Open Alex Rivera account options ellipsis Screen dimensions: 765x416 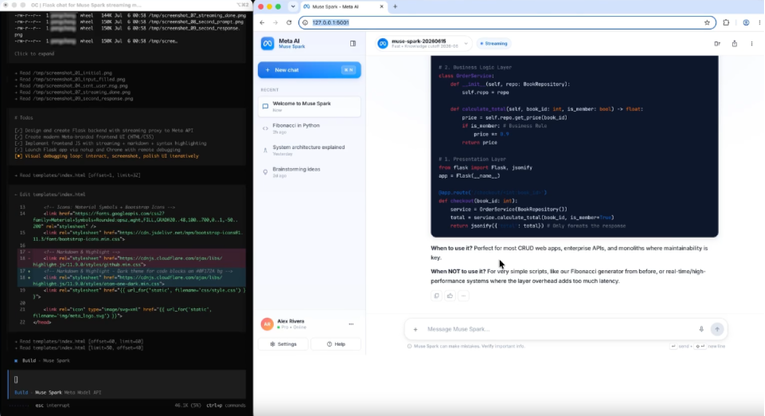click(351, 324)
